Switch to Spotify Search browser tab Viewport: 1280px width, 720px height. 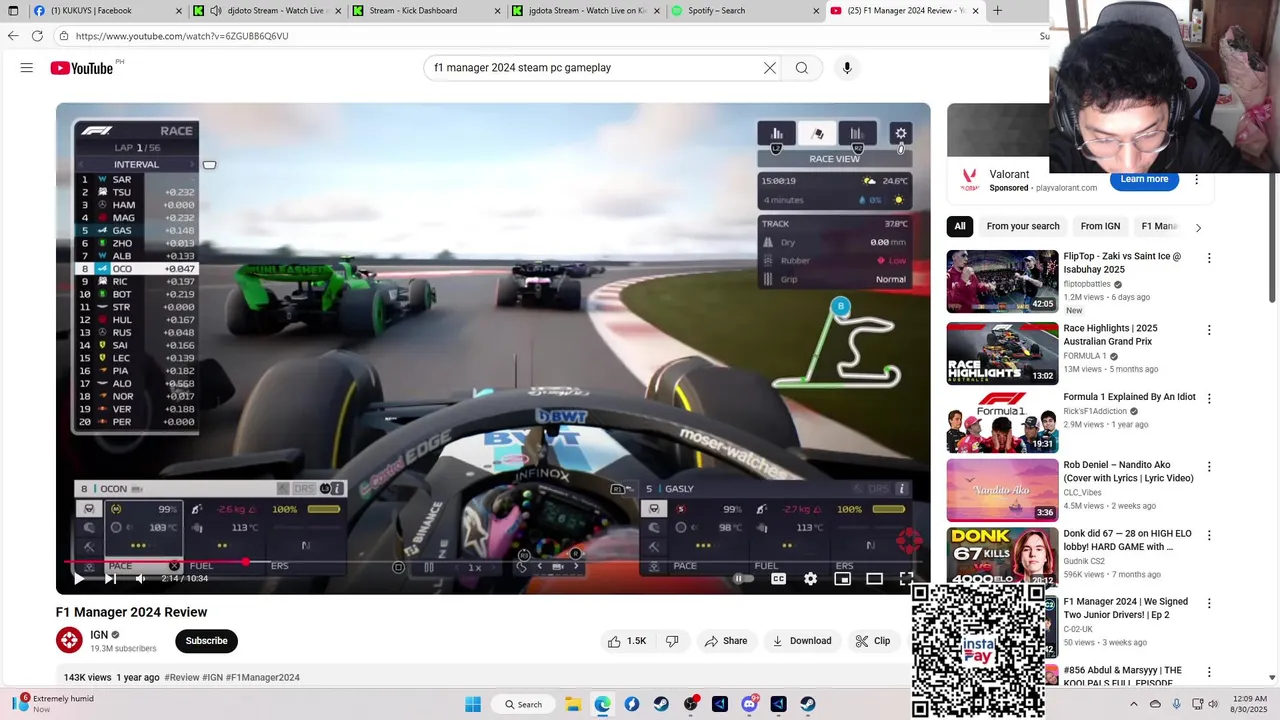tap(742, 11)
